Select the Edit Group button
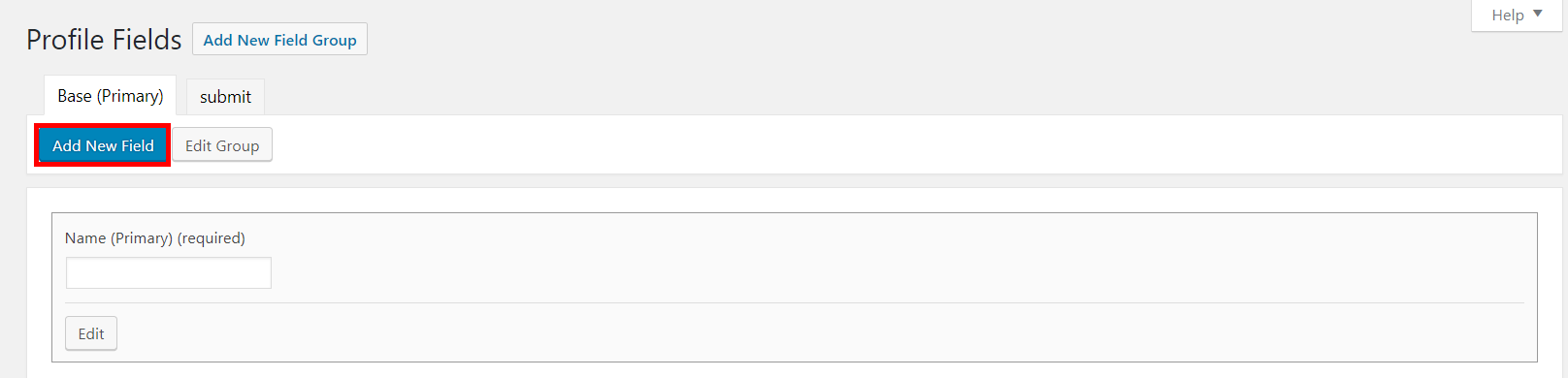 (222, 145)
